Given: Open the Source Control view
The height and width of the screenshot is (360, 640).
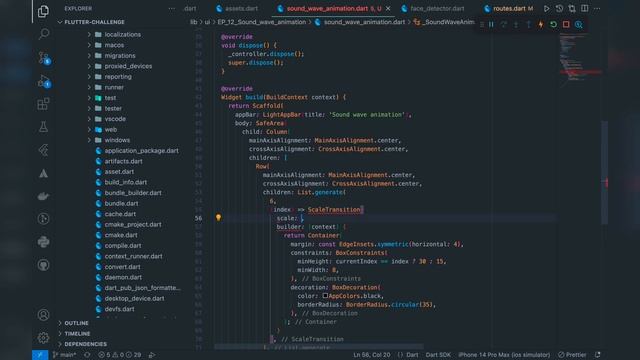Looking at the screenshot, I should click(44, 58).
